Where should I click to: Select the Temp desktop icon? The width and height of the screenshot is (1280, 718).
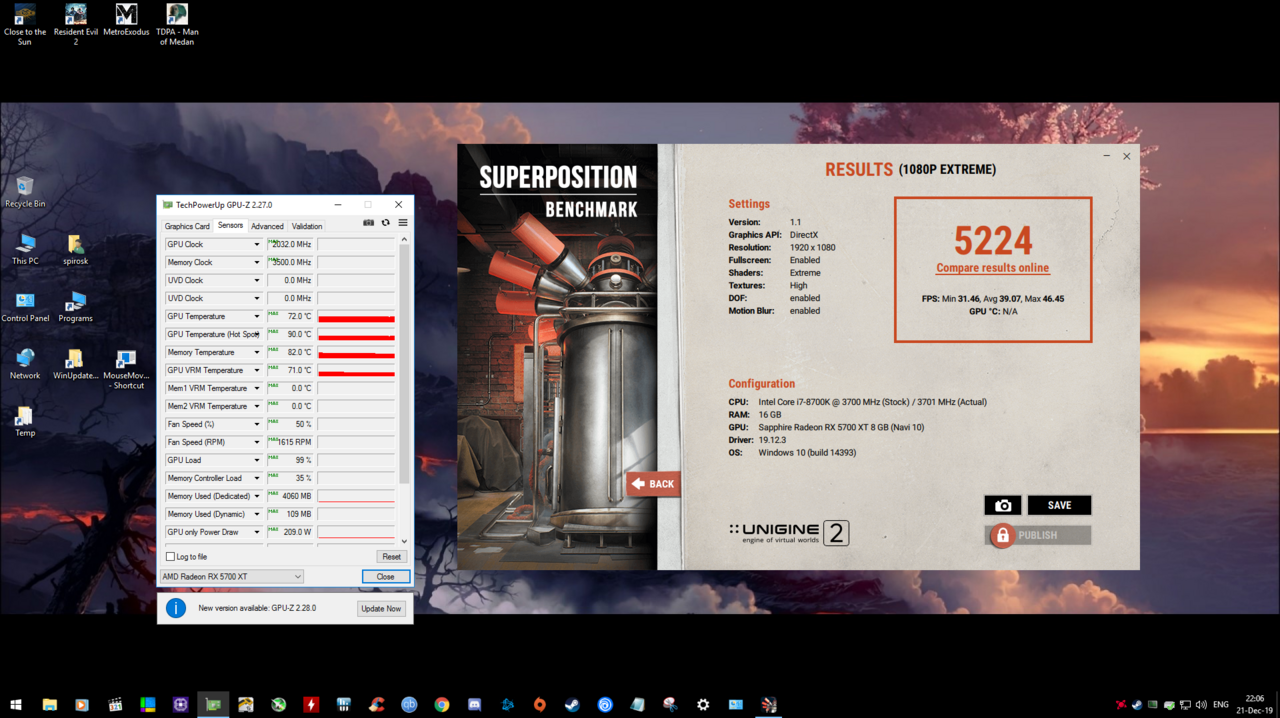coord(25,421)
